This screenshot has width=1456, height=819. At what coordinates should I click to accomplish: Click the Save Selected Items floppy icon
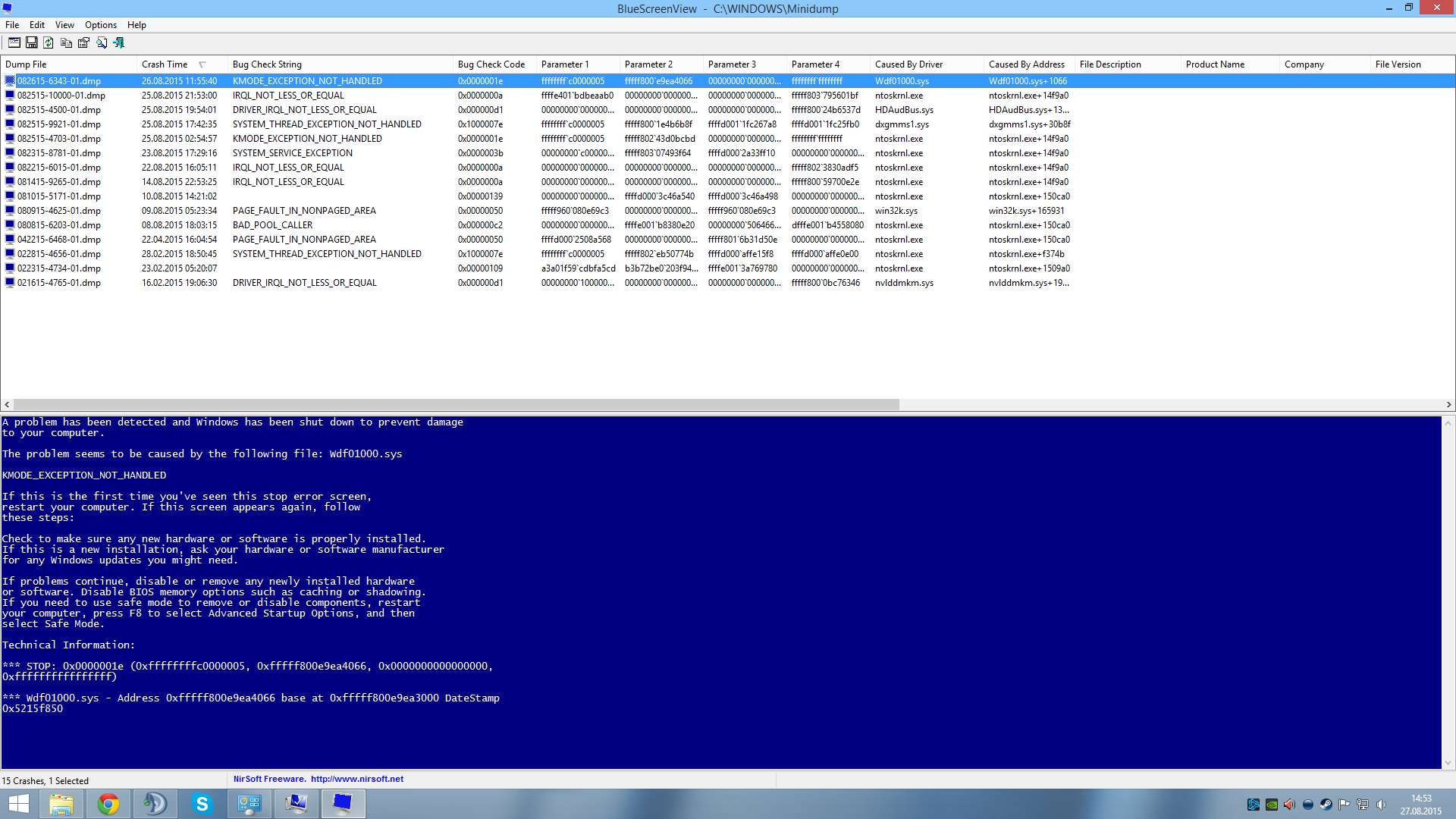click(32, 43)
